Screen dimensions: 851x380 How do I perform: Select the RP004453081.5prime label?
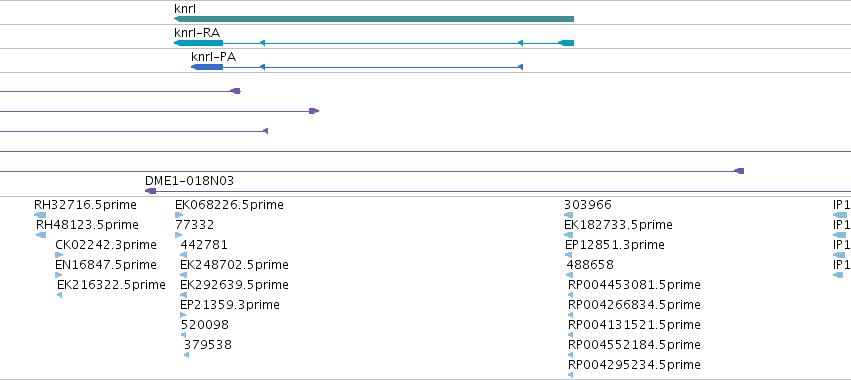tap(634, 285)
